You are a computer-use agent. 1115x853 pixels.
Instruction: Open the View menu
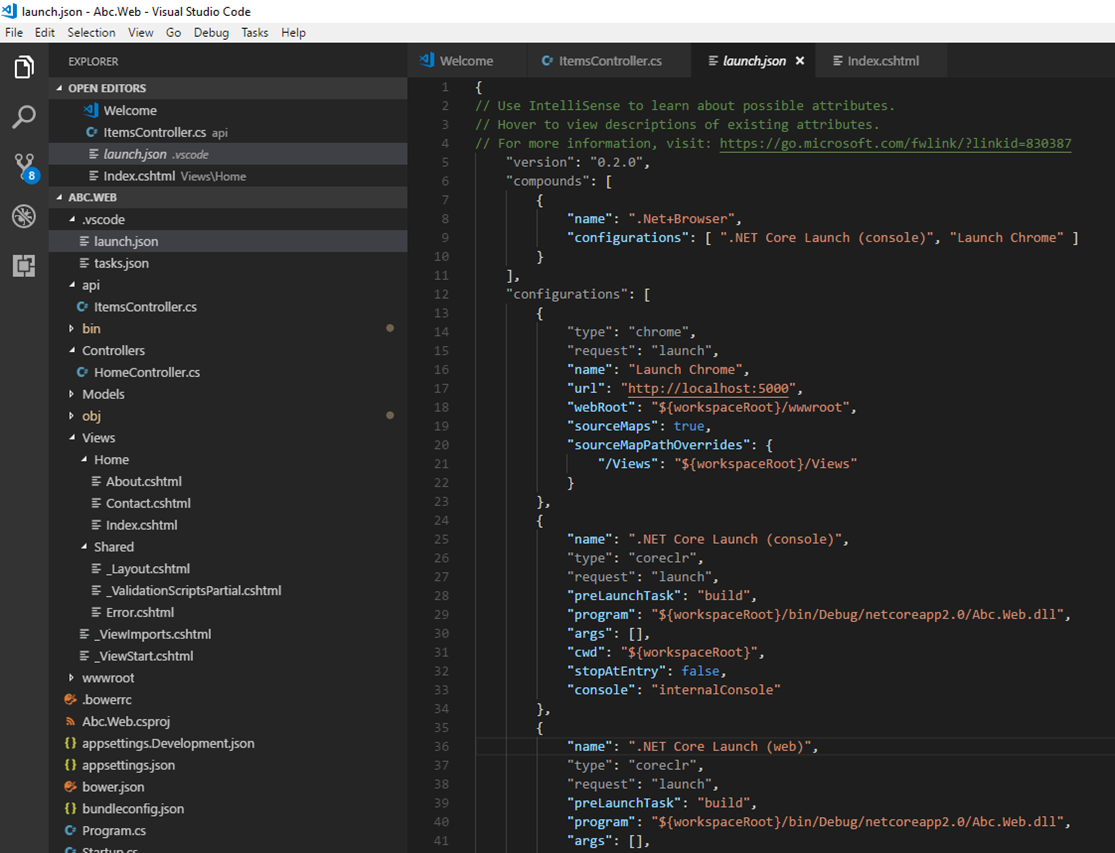click(x=141, y=33)
